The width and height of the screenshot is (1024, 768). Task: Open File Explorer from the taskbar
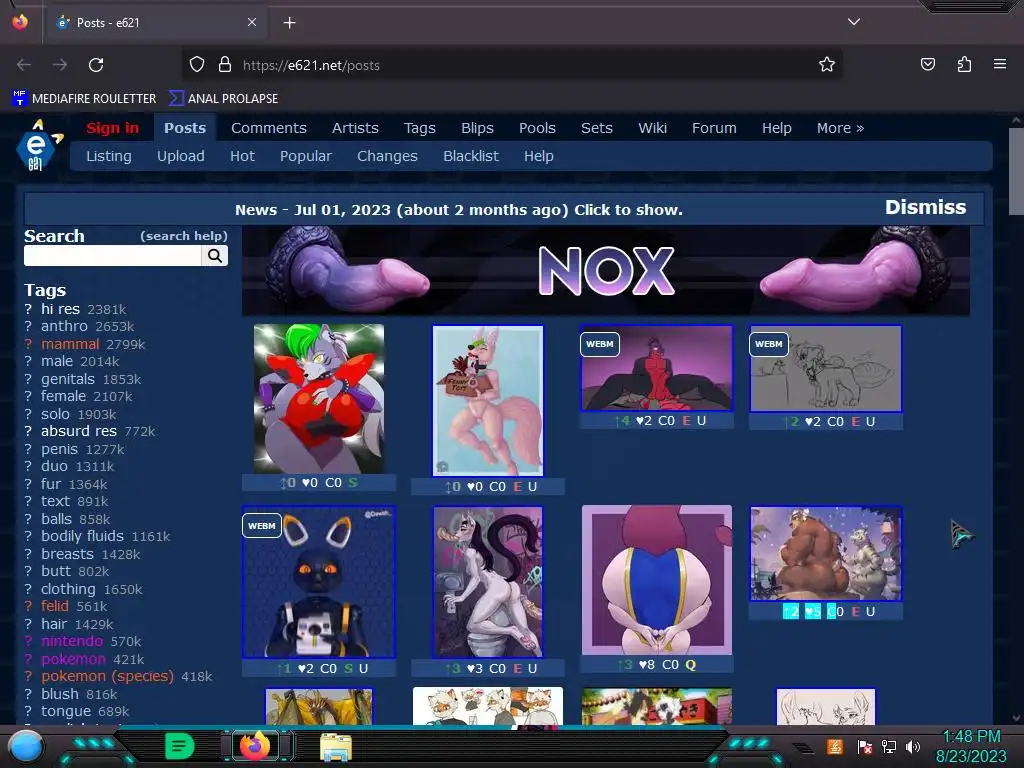336,746
